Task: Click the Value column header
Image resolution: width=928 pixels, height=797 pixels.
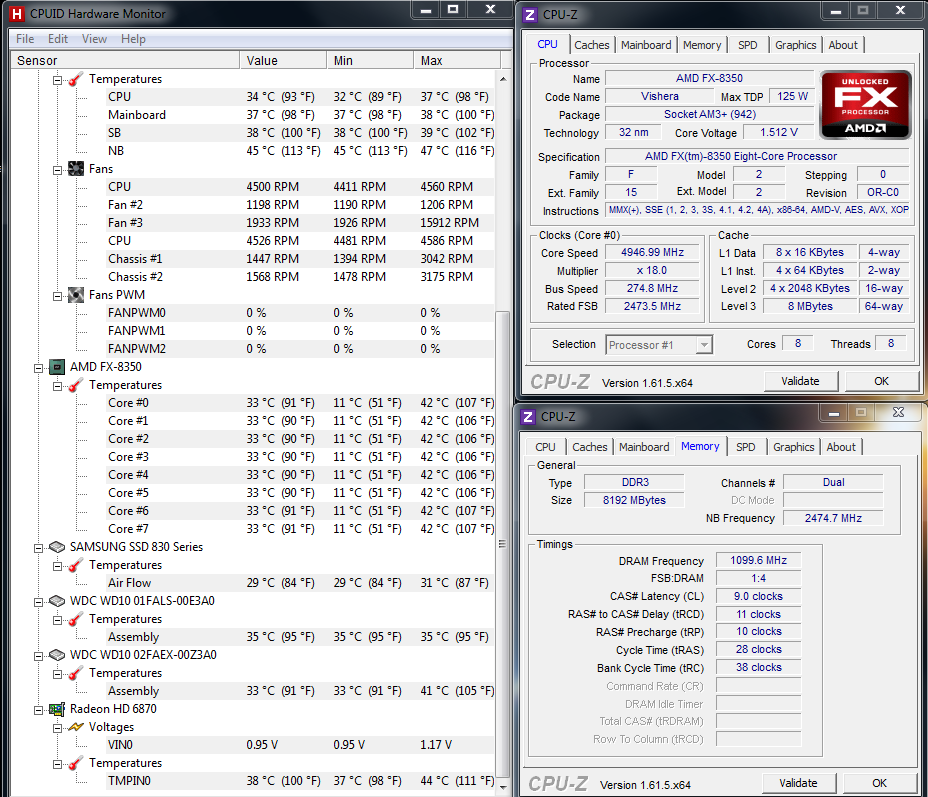Action: click(283, 60)
